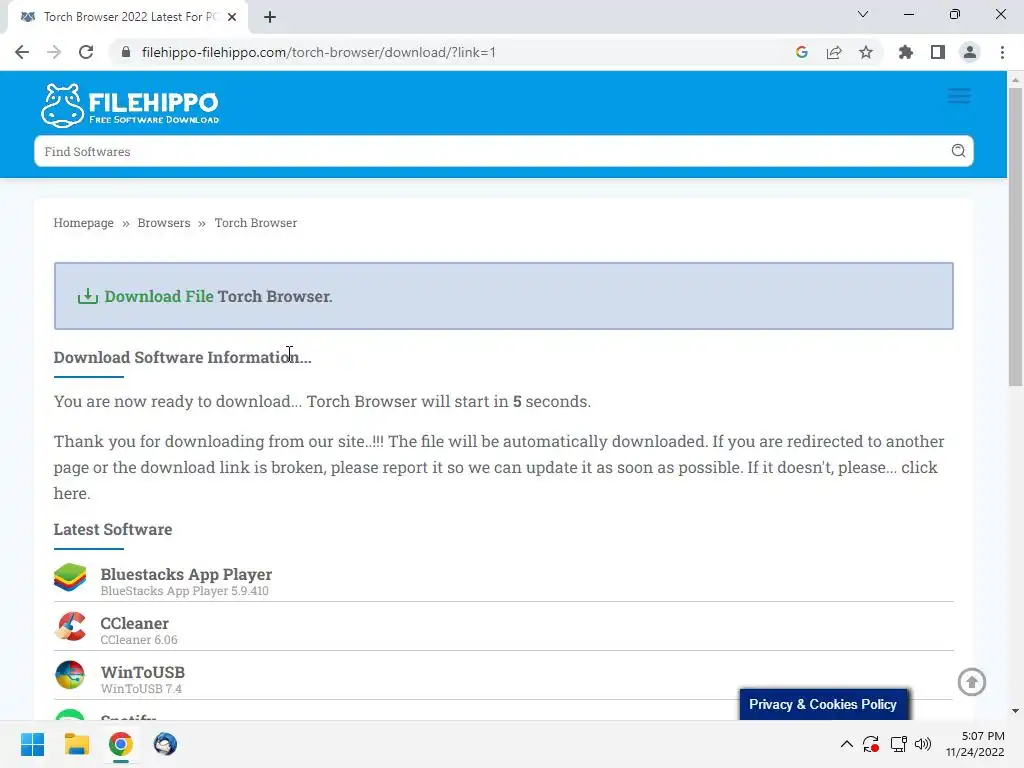The height and width of the screenshot is (768, 1024).
Task: Click the scroll-to-top arrow button
Action: tap(972, 682)
